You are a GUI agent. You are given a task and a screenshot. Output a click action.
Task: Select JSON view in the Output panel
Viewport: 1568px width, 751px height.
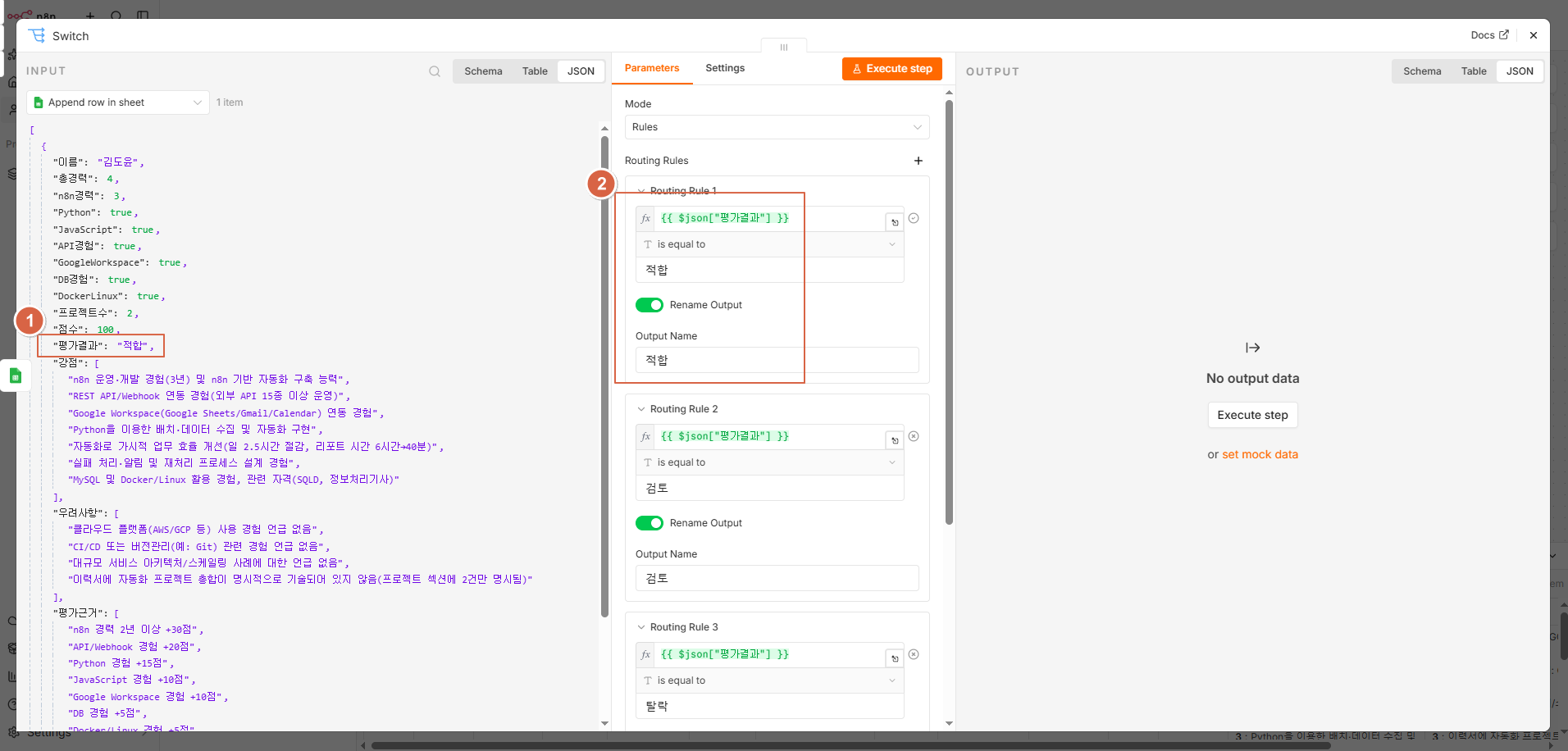[1520, 71]
